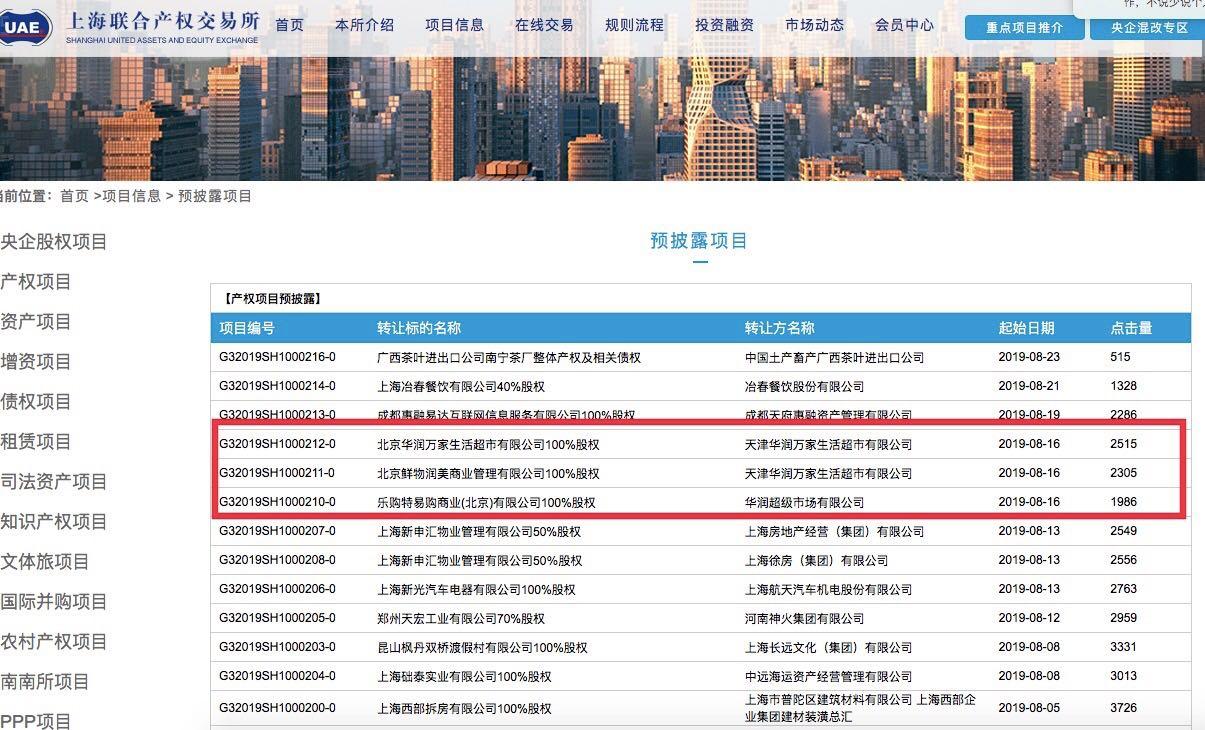Open 上海础泰实业有限公司100%股权 listing

(x=464, y=676)
